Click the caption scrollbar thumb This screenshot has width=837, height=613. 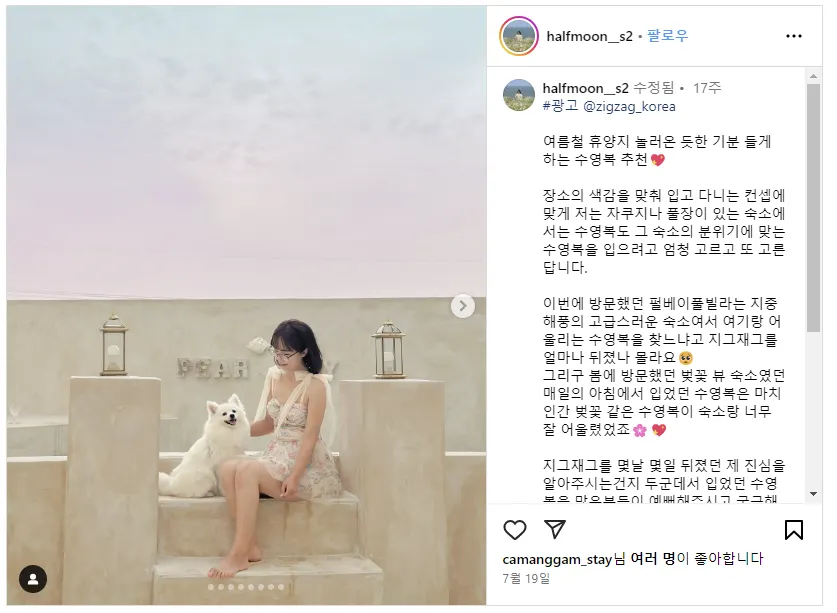[x=814, y=208]
